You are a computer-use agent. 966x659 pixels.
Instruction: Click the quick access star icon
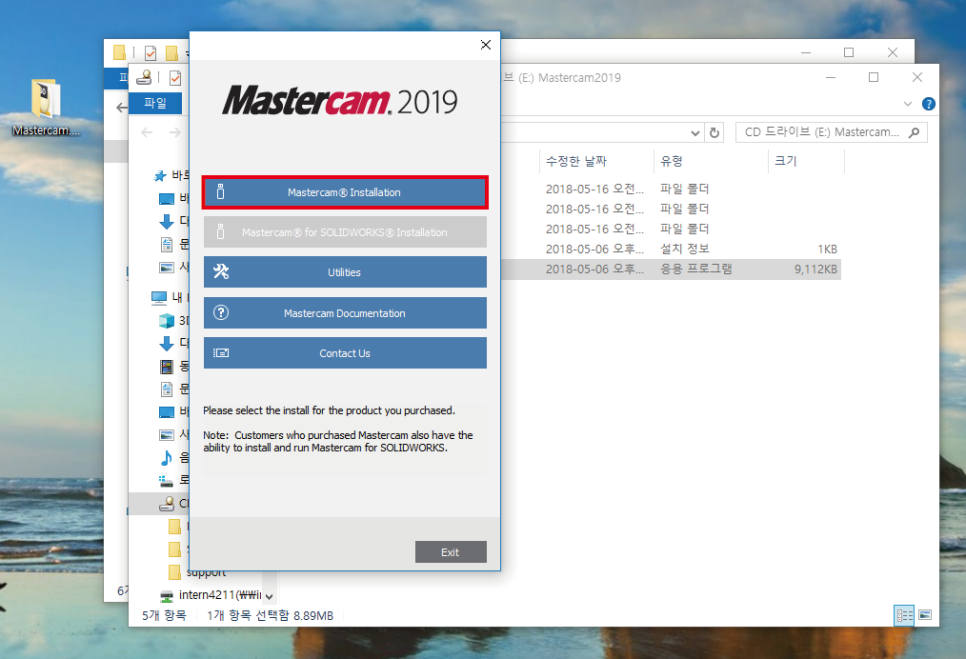[160, 176]
